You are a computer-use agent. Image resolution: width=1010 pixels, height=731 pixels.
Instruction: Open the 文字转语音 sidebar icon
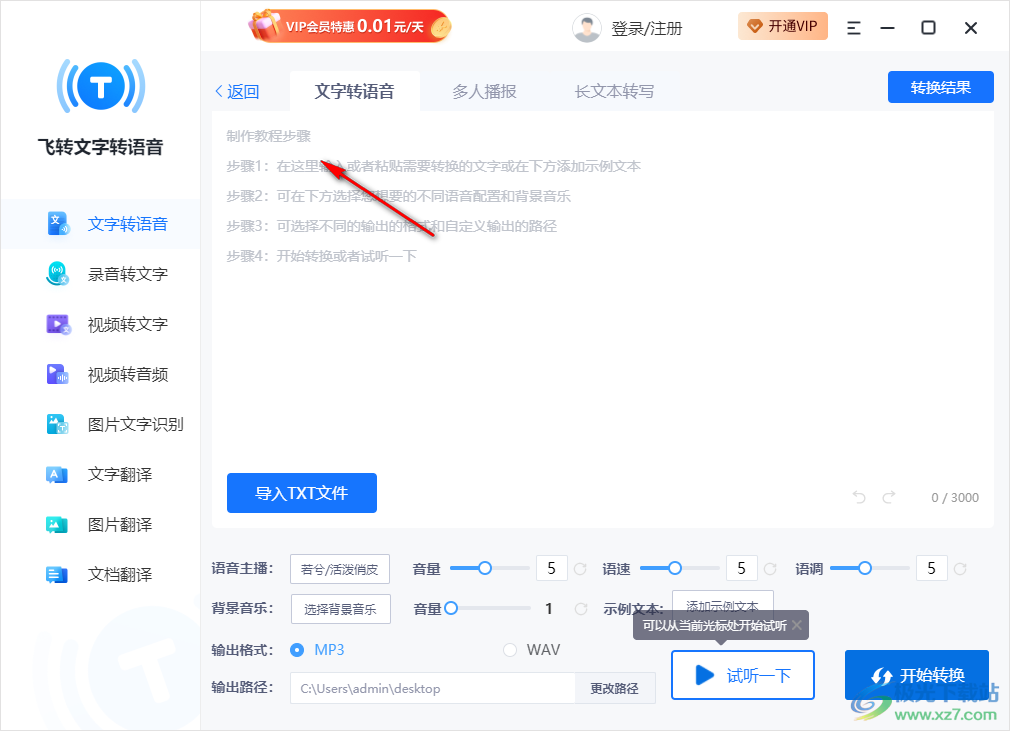pyautogui.click(x=58, y=223)
